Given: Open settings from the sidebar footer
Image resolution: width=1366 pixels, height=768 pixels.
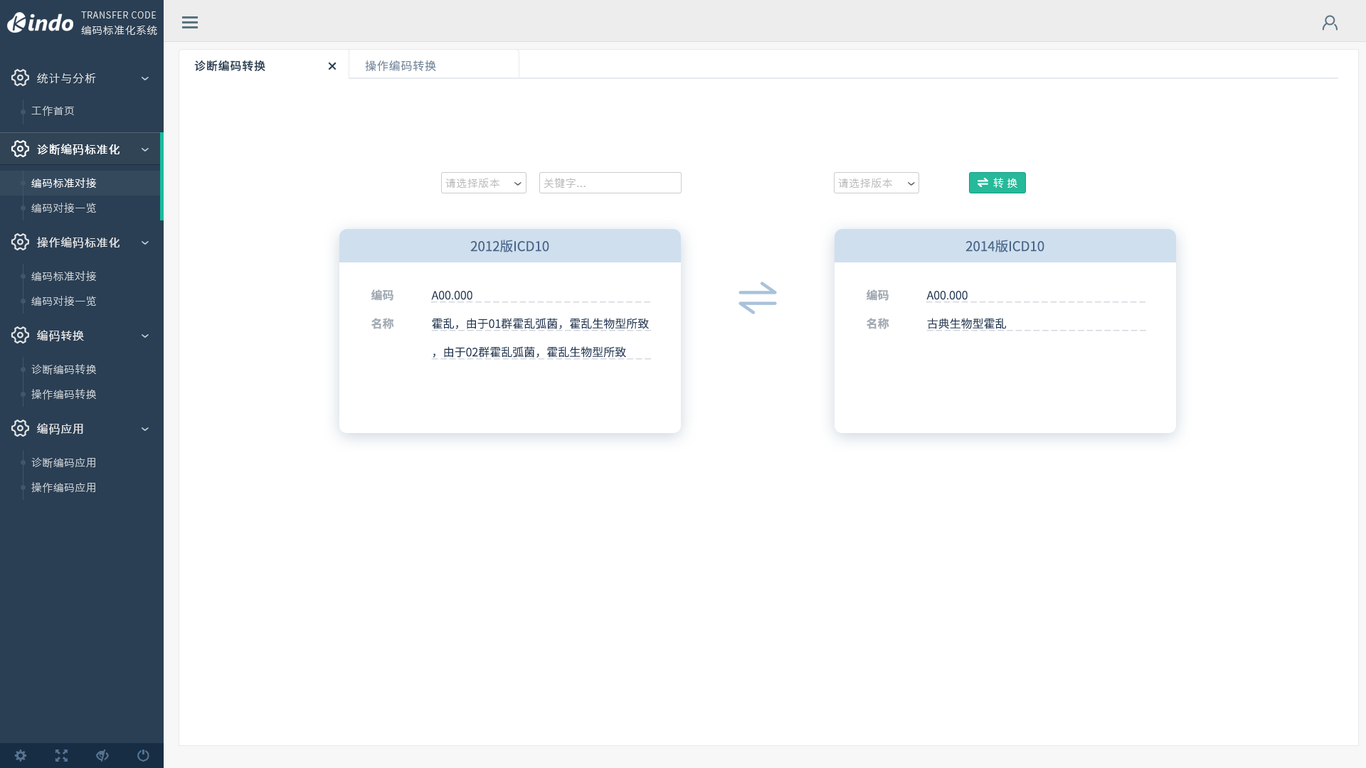Looking at the screenshot, I should (20, 756).
